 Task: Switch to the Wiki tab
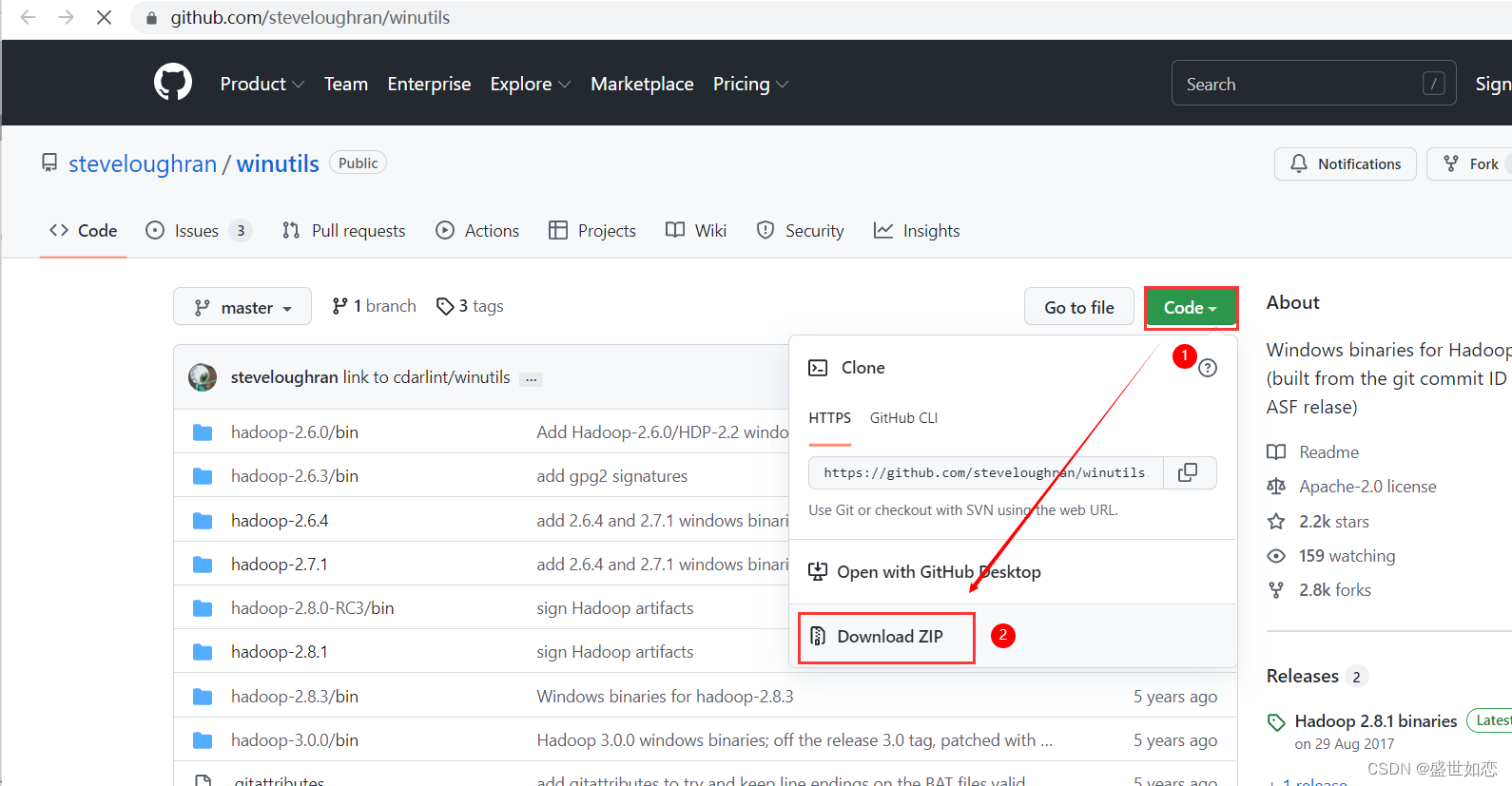[x=696, y=231]
